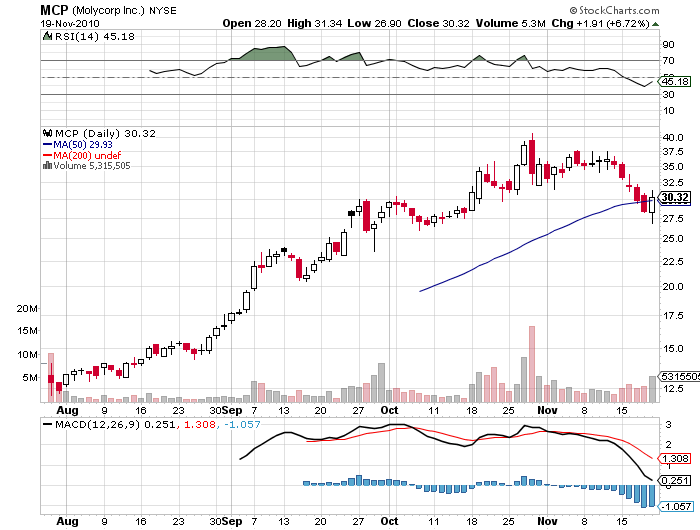Click the 5M volume axis label
Viewport: 700px width, 530px height.
point(30,378)
